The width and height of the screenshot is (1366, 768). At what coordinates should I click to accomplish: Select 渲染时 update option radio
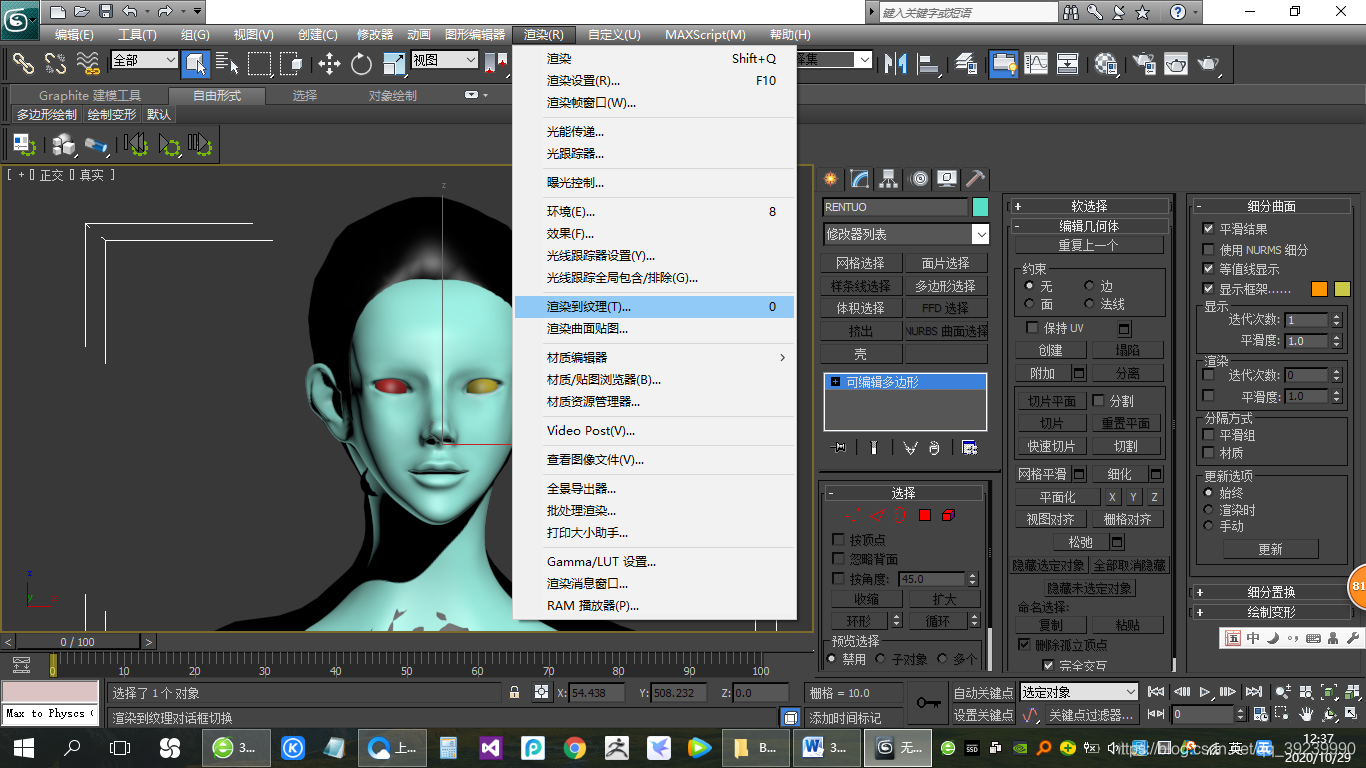pos(1208,510)
